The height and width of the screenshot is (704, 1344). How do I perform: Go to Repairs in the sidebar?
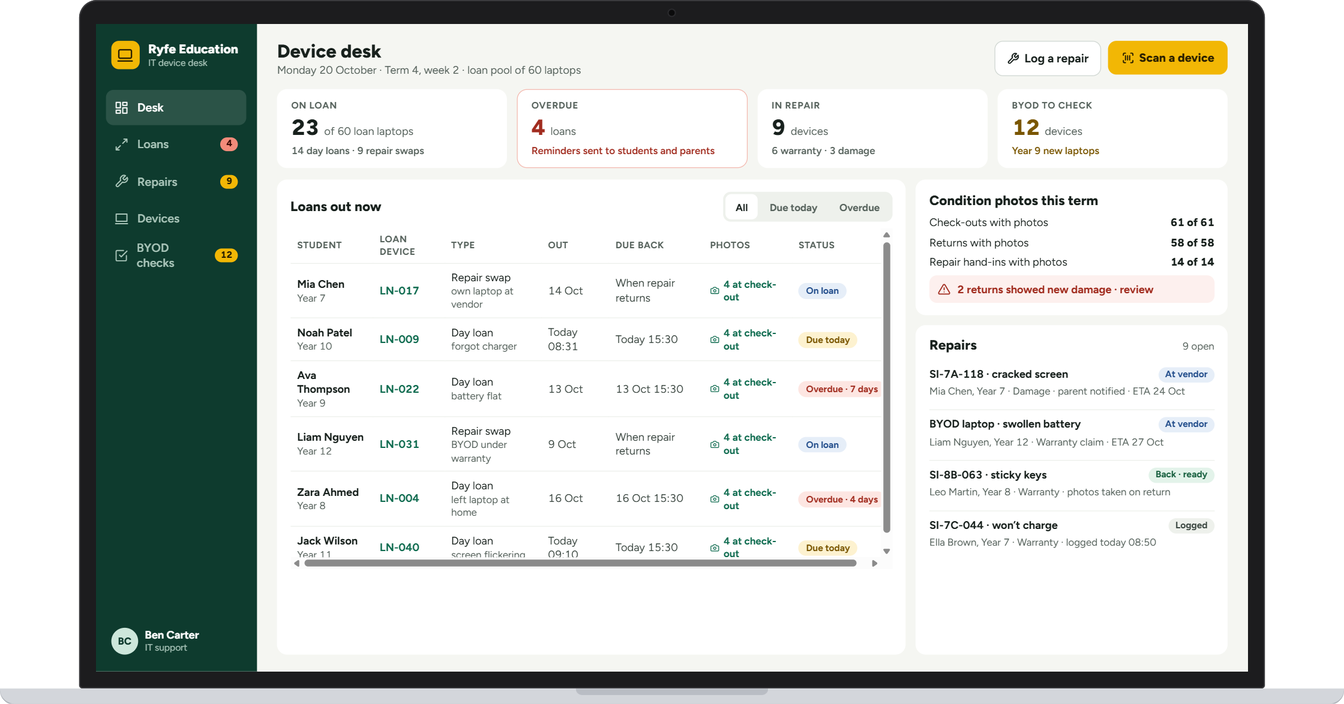tap(176, 181)
